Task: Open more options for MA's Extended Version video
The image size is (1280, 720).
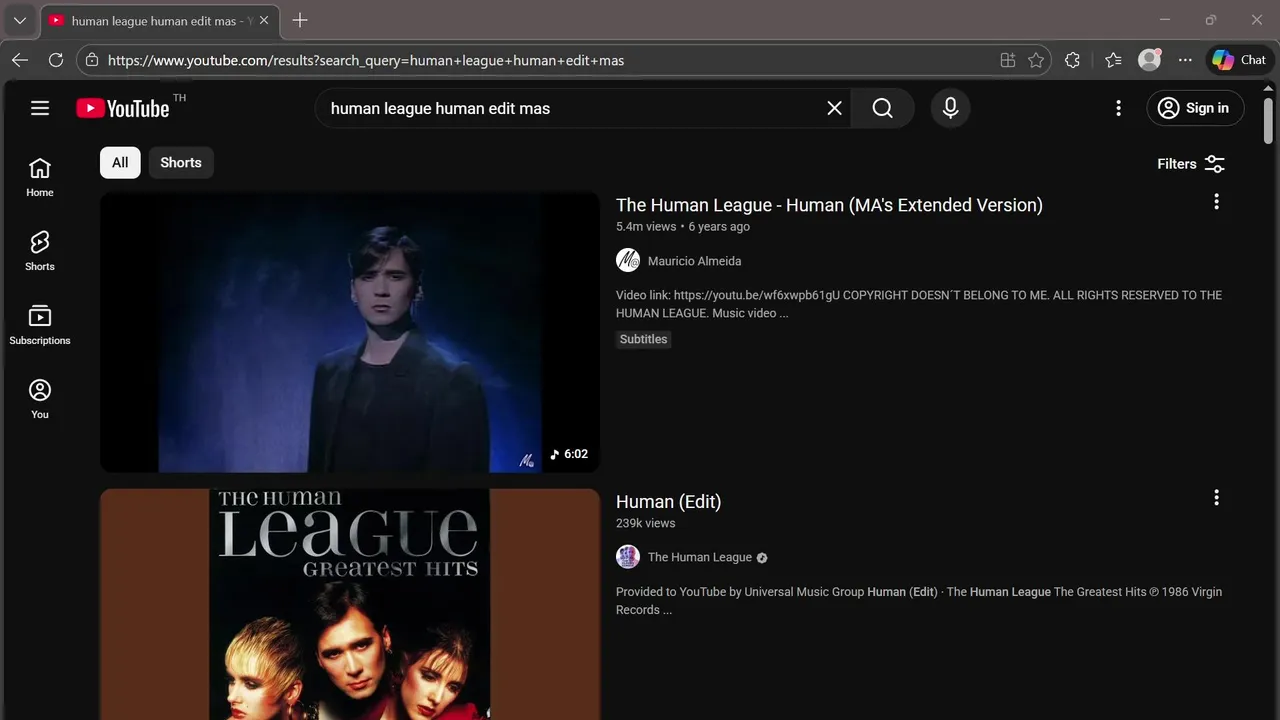Action: pos(1216,202)
